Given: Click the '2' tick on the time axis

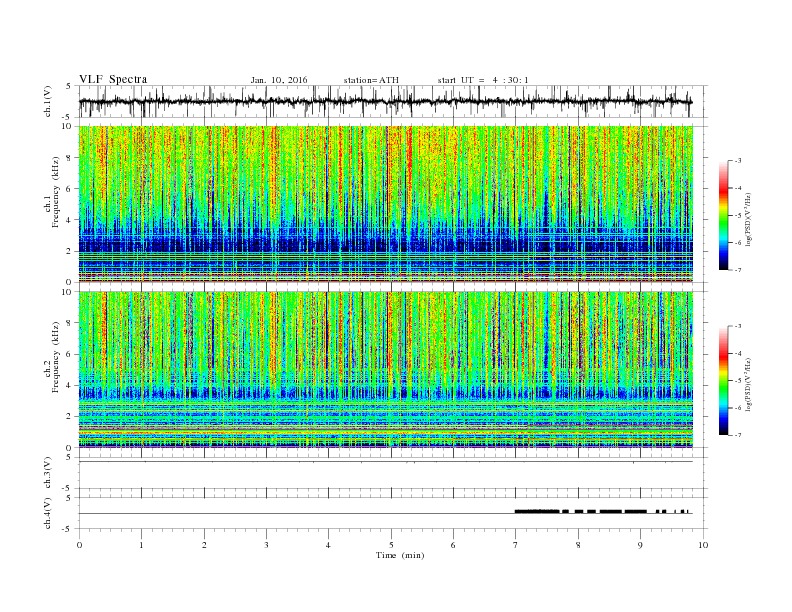Looking at the screenshot, I should [x=204, y=545].
